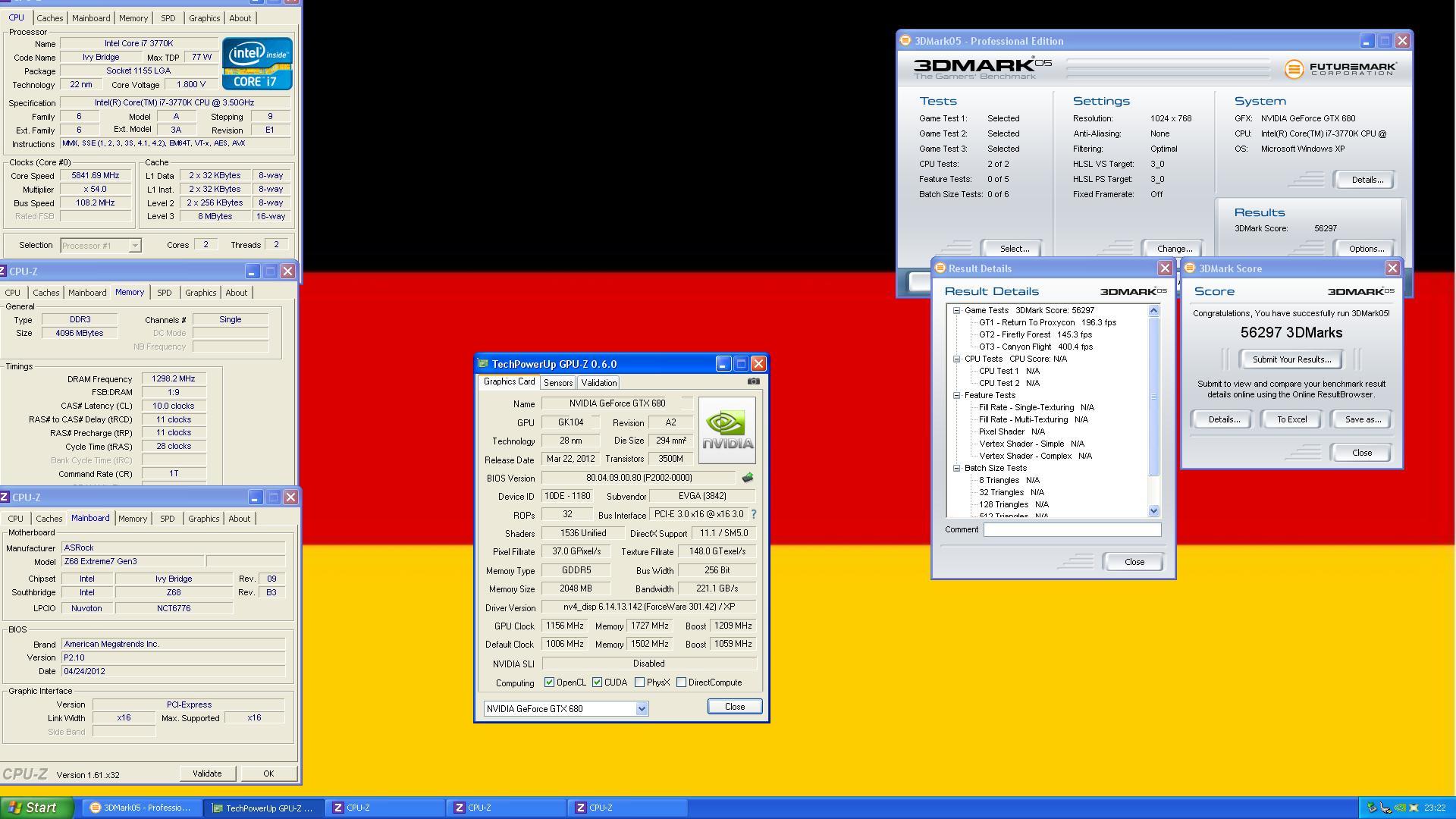This screenshot has width=1456, height=819.
Task: Open the Graphics tab in CPU-Z Mainboard window
Action: 203,519
